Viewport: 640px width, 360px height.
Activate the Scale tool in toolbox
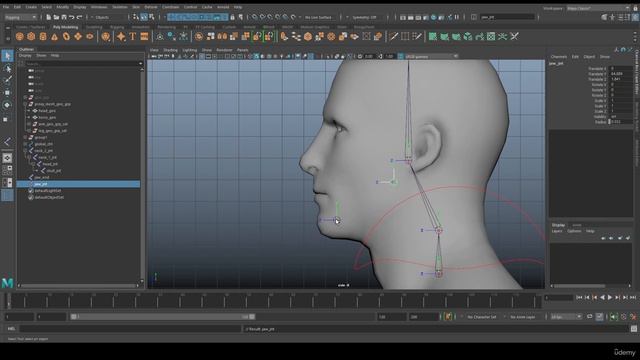click(x=6, y=119)
